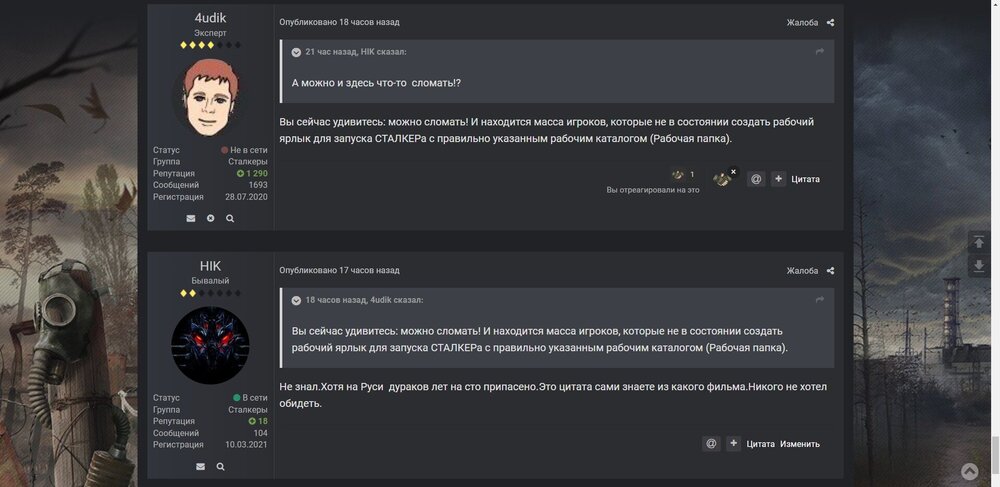Click the share icon on 4udik's post
The width and height of the screenshot is (1000, 487).
click(830, 22)
